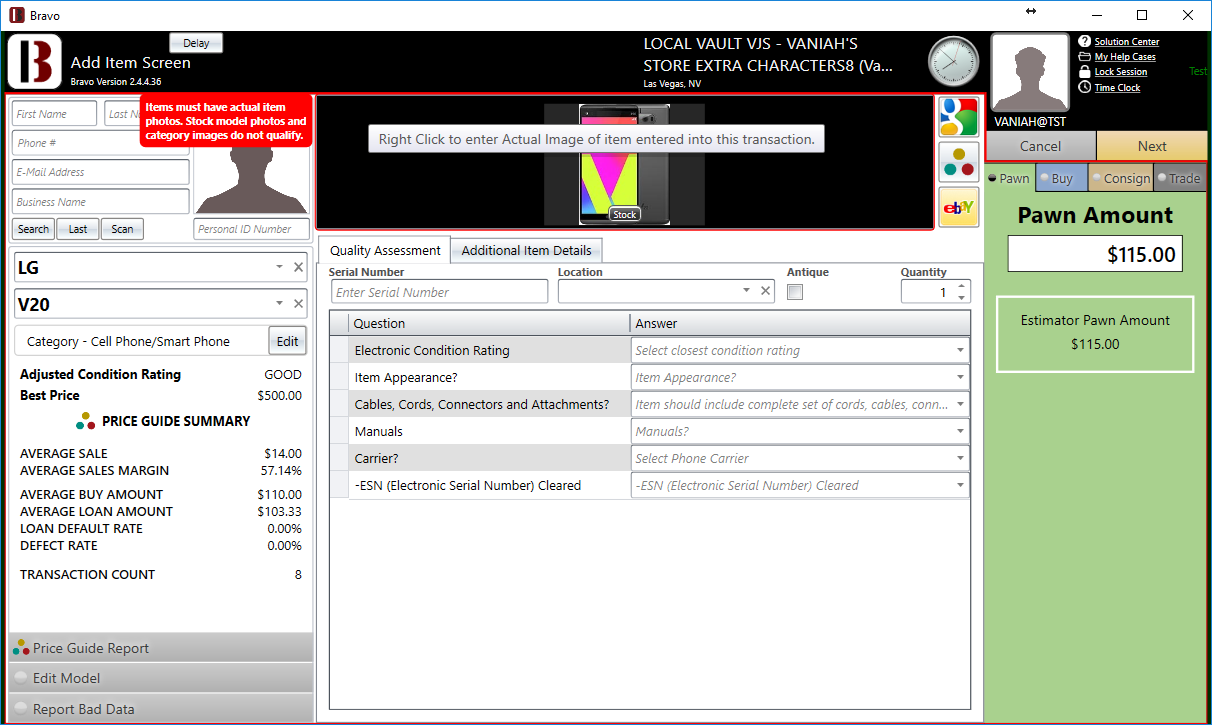
Task: Open the eBay lookup icon
Action: coord(958,207)
